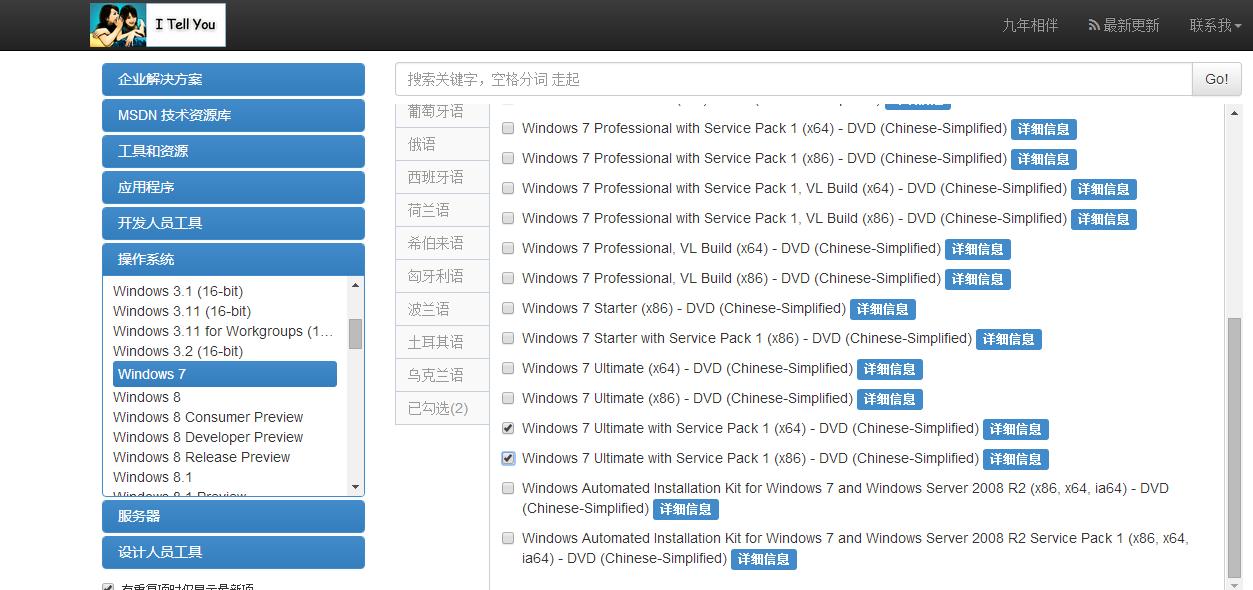
Task: Open the 联系我 dropdown menu
Action: pos(1214,26)
